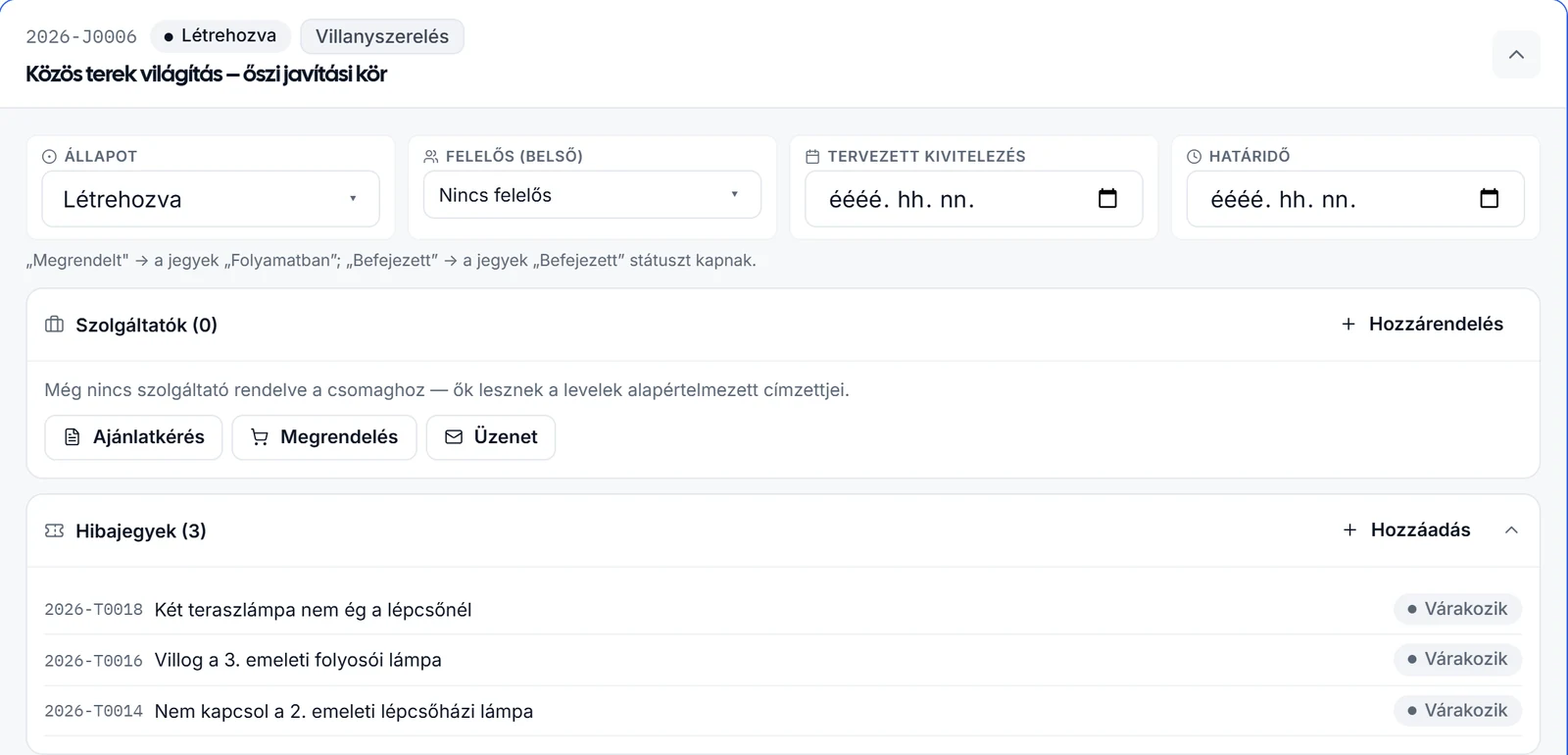
Task: Click Hozzáadás to add a ticket
Action: point(1406,530)
